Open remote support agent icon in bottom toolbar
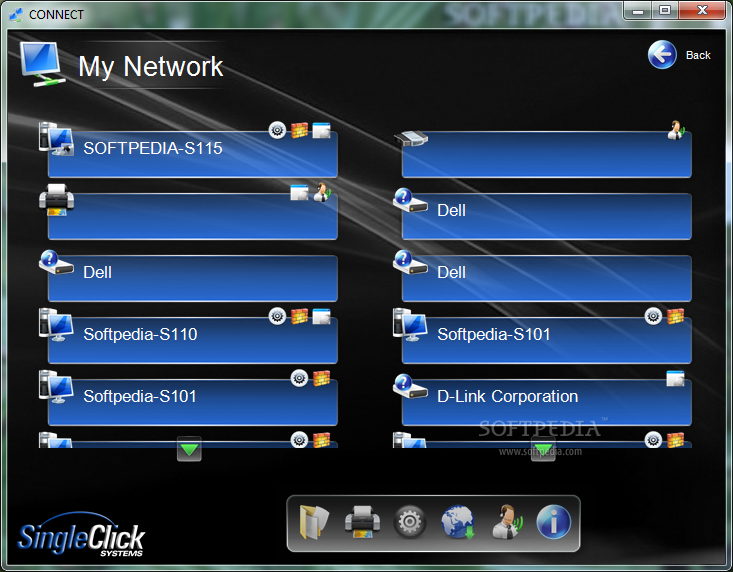The height and width of the screenshot is (572, 733). coord(507,522)
